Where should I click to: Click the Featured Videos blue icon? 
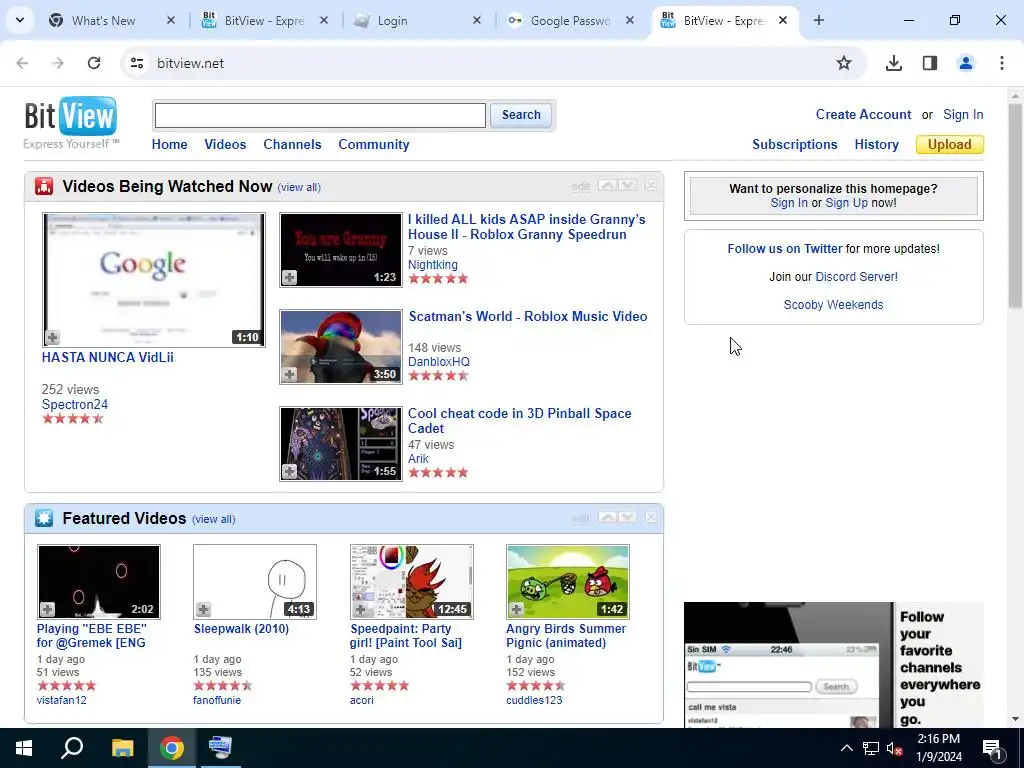point(44,518)
